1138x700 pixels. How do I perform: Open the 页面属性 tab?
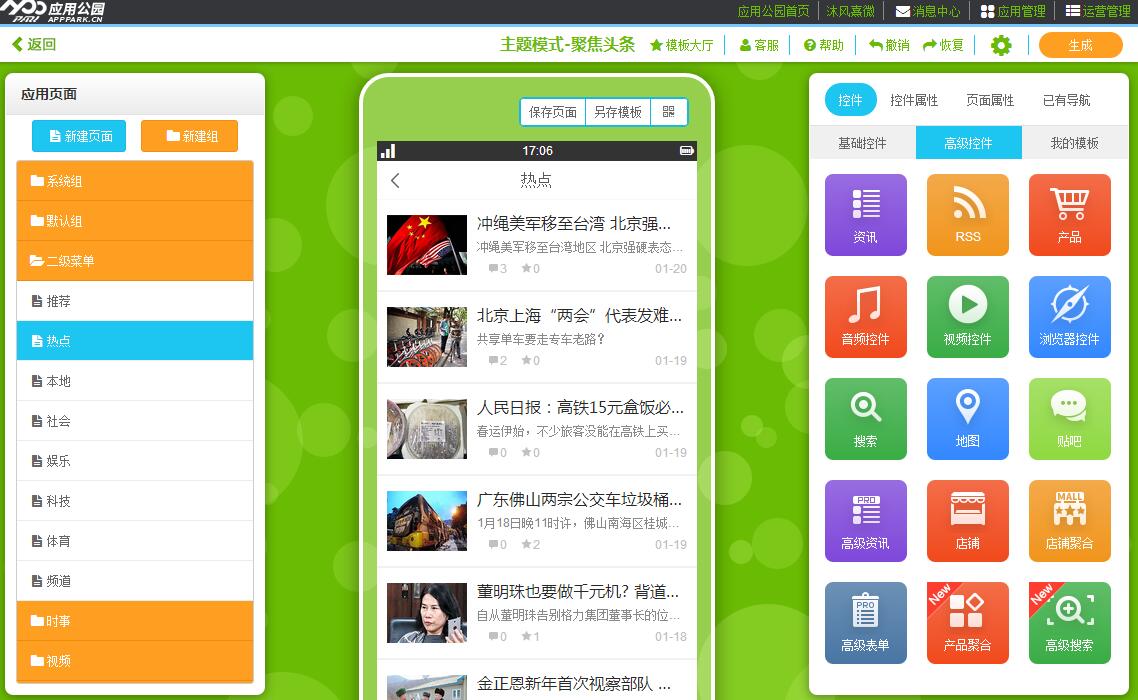click(x=989, y=100)
